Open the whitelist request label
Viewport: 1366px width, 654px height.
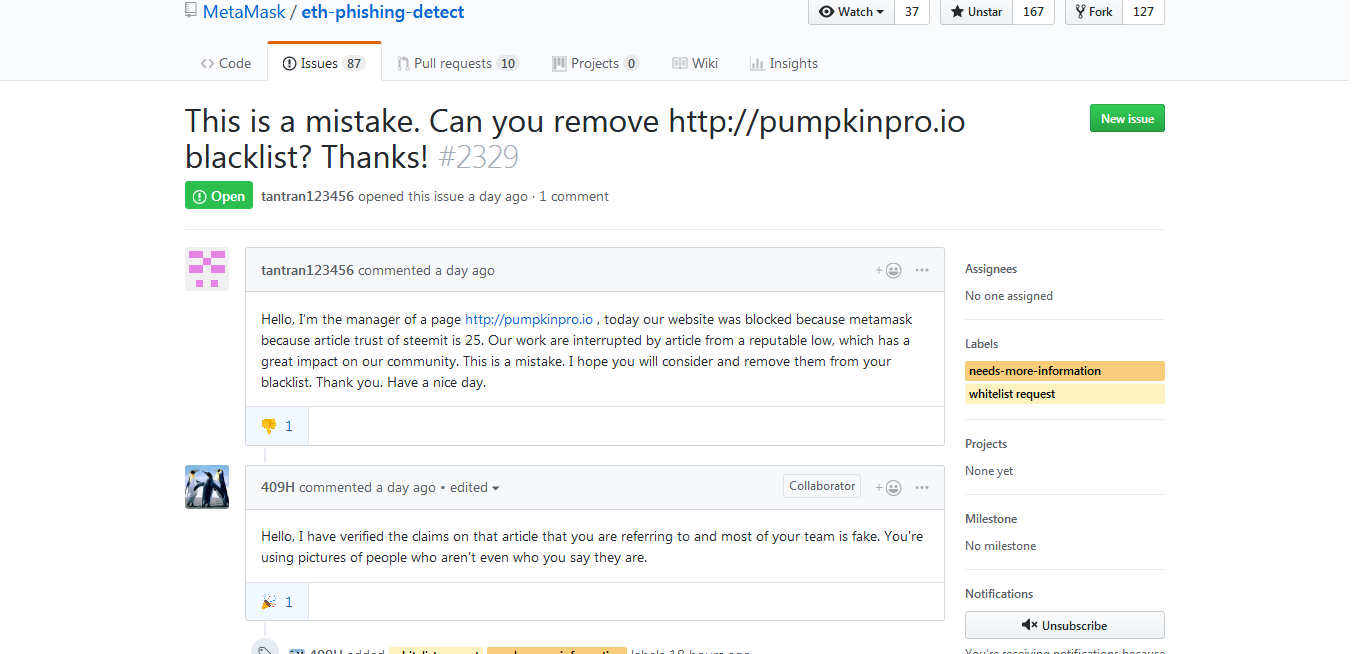[x=1065, y=394]
